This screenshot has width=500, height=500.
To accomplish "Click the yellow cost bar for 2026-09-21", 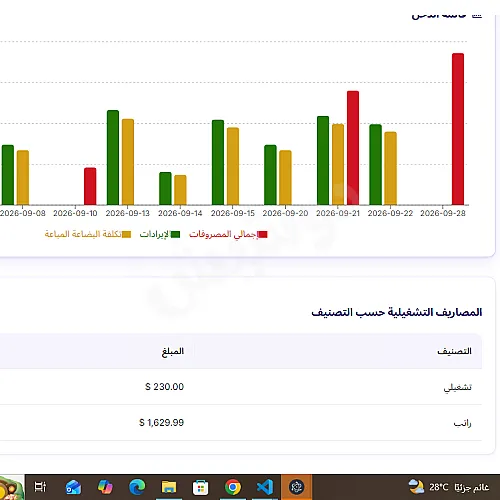I will tap(338, 164).
